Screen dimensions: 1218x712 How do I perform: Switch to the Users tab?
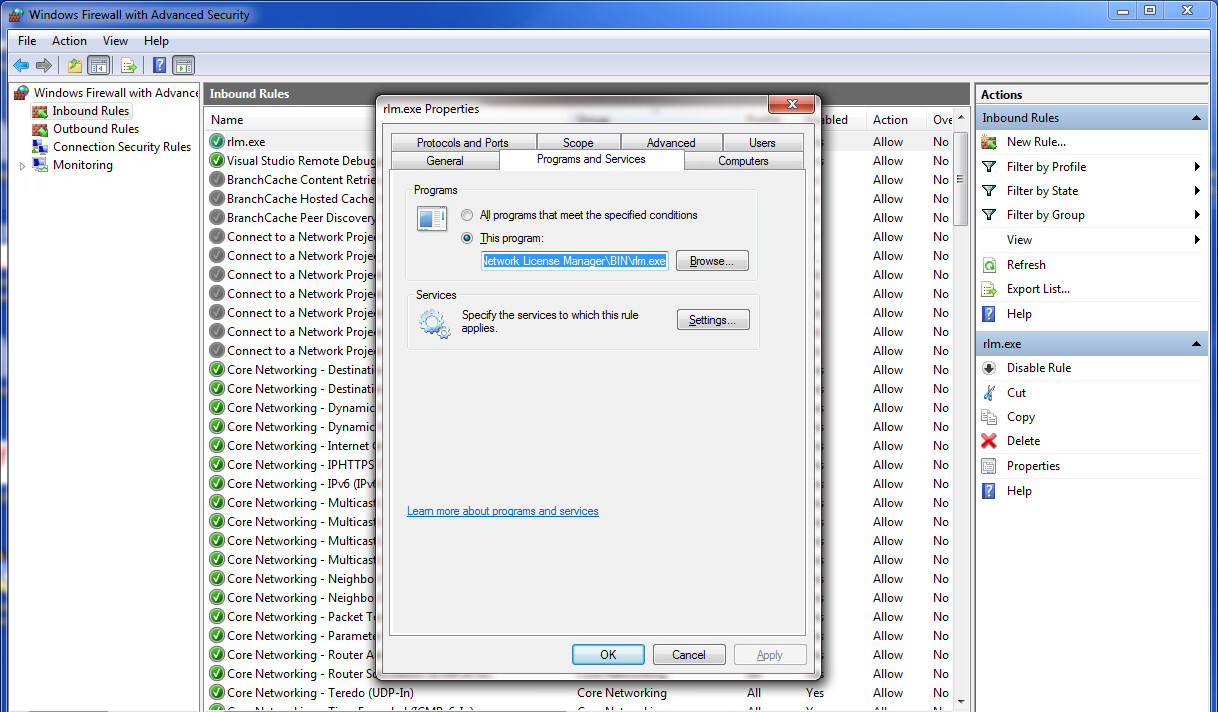pyautogui.click(x=762, y=143)
